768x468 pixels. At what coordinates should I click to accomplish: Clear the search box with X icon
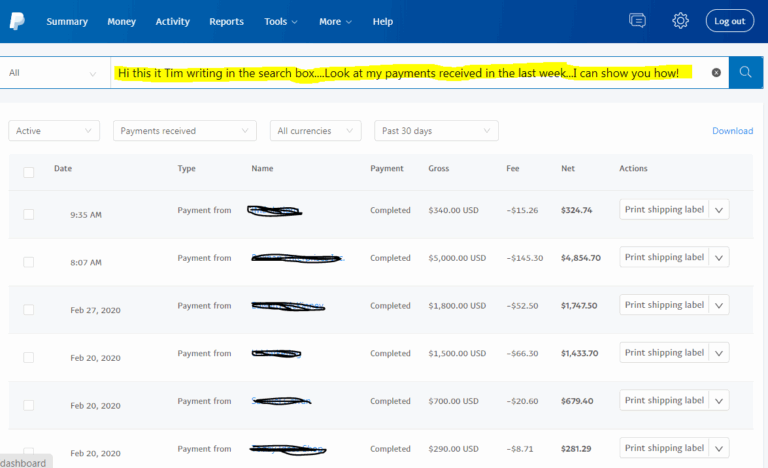tap(716, 73)
